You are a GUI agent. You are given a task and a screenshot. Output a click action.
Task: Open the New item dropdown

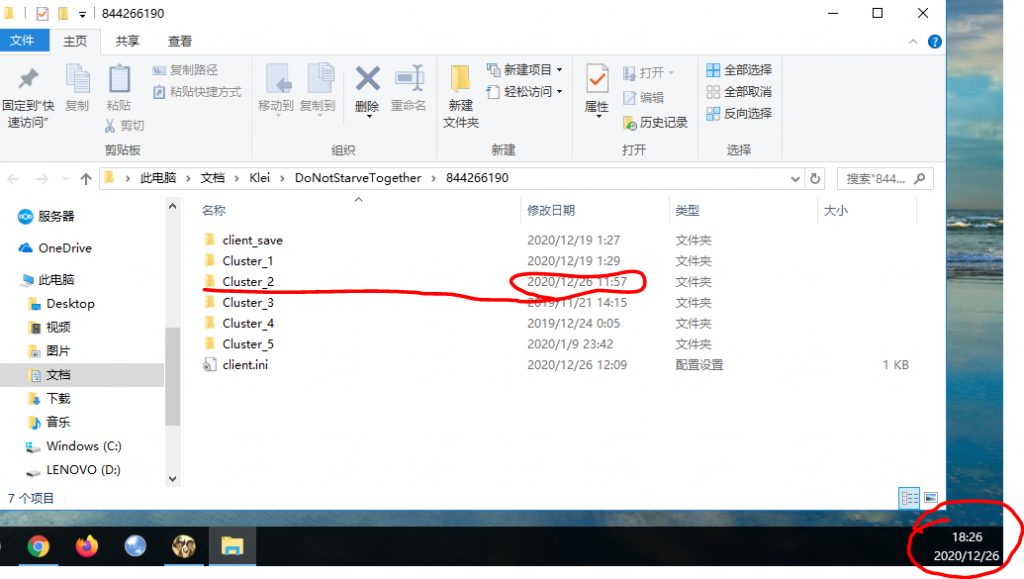click(525, 70)
